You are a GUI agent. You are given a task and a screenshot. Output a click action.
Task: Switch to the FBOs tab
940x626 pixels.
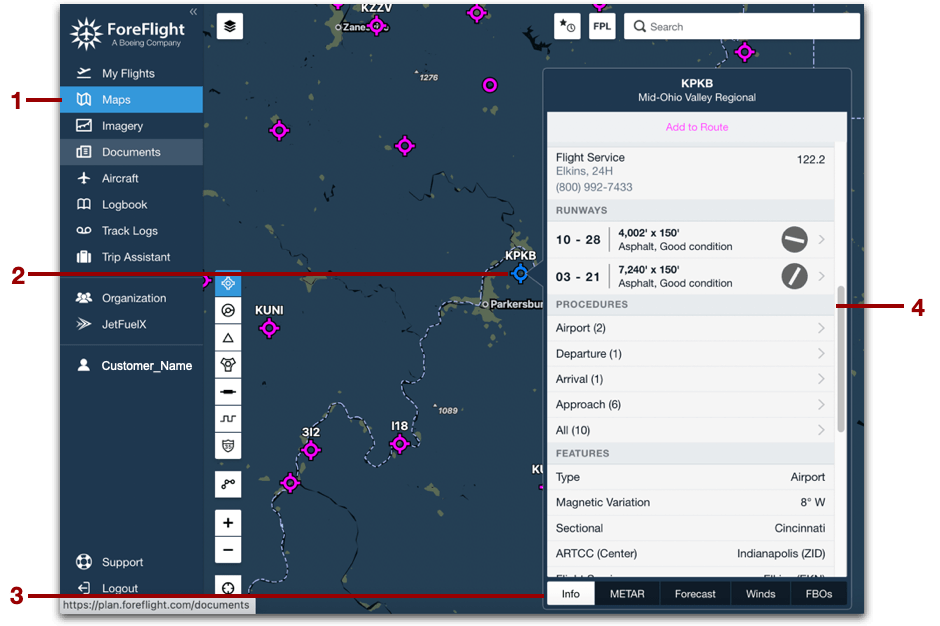pyautogui.click(x=818, y=594)
